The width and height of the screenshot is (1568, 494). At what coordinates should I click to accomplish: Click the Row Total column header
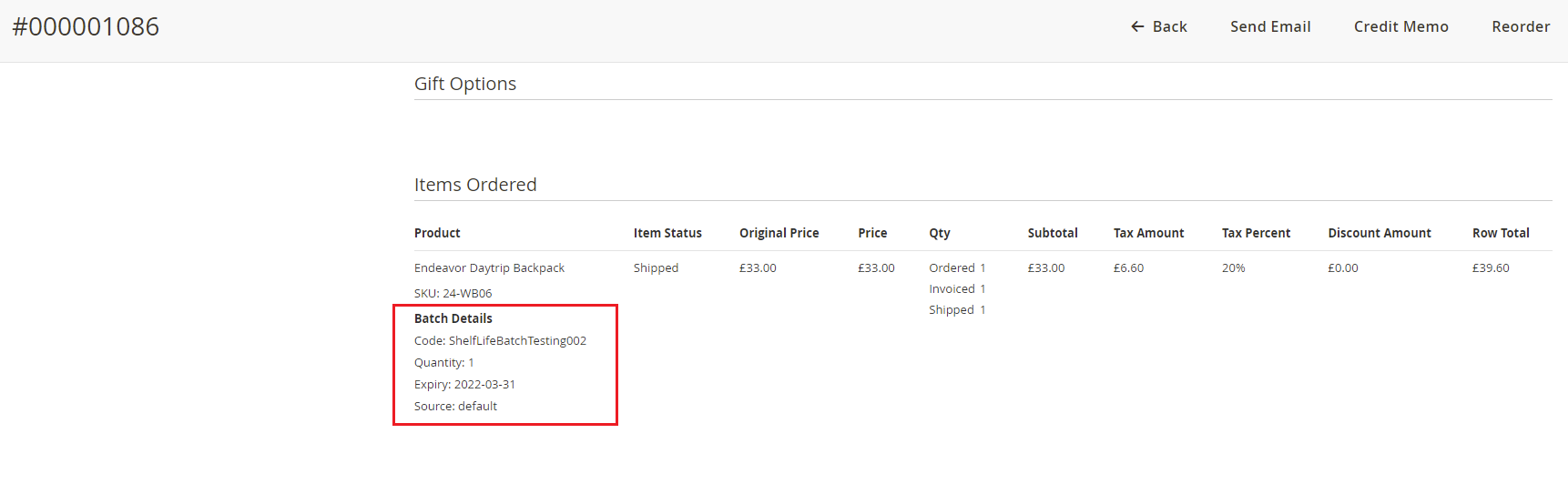tap(1500, 233)
